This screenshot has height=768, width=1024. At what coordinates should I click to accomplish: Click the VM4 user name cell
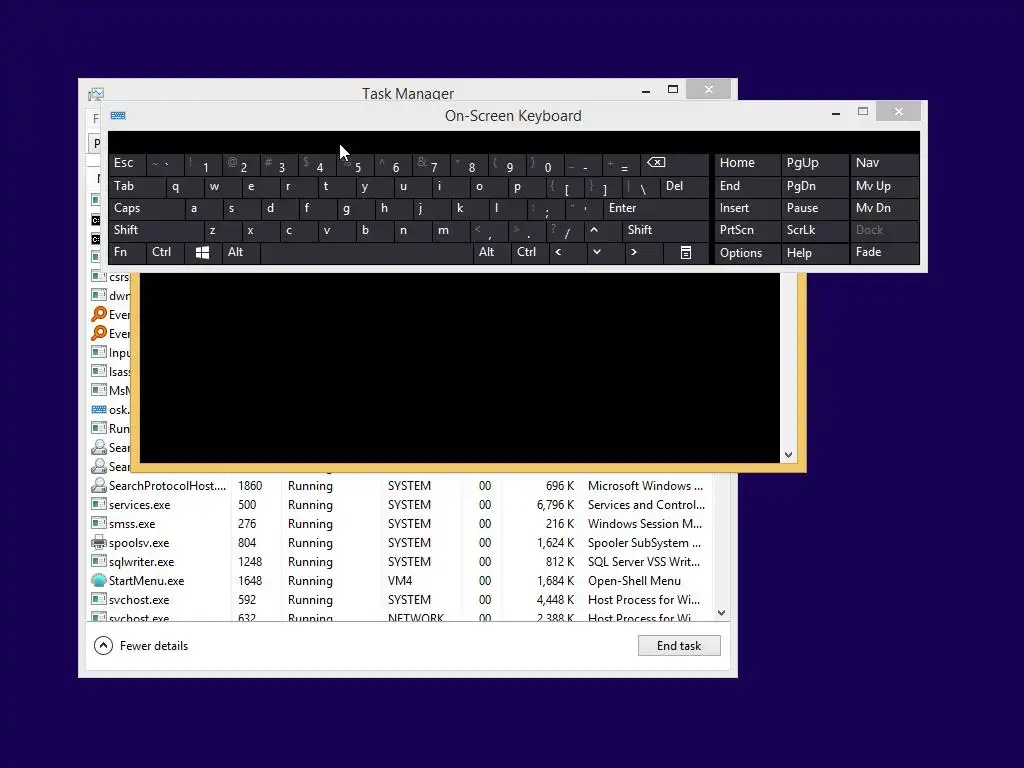tap(400, 581)
